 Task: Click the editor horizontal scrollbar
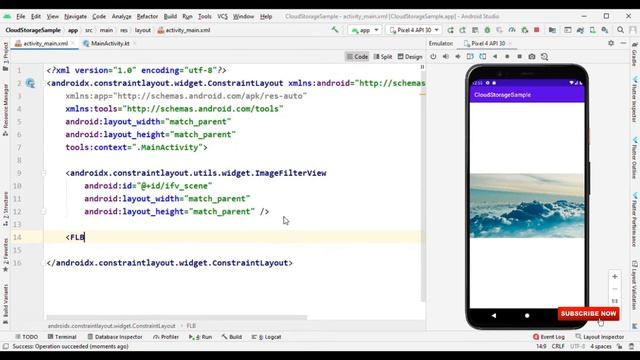tap(176, 317)
